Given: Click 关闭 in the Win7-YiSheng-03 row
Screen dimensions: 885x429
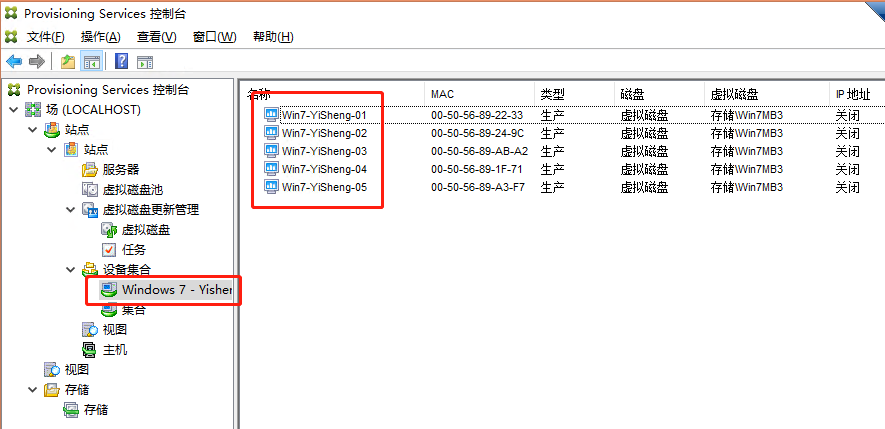Looking at the screenshot, I should pos(848,151).
